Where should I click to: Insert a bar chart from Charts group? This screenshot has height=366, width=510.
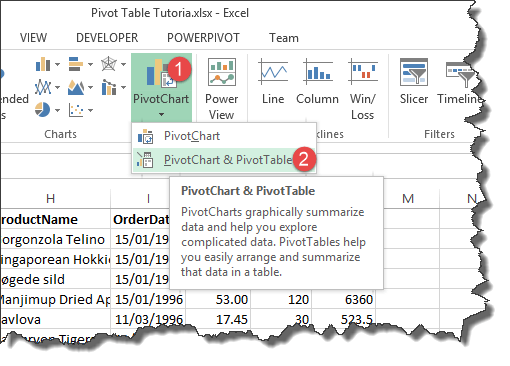76,64
